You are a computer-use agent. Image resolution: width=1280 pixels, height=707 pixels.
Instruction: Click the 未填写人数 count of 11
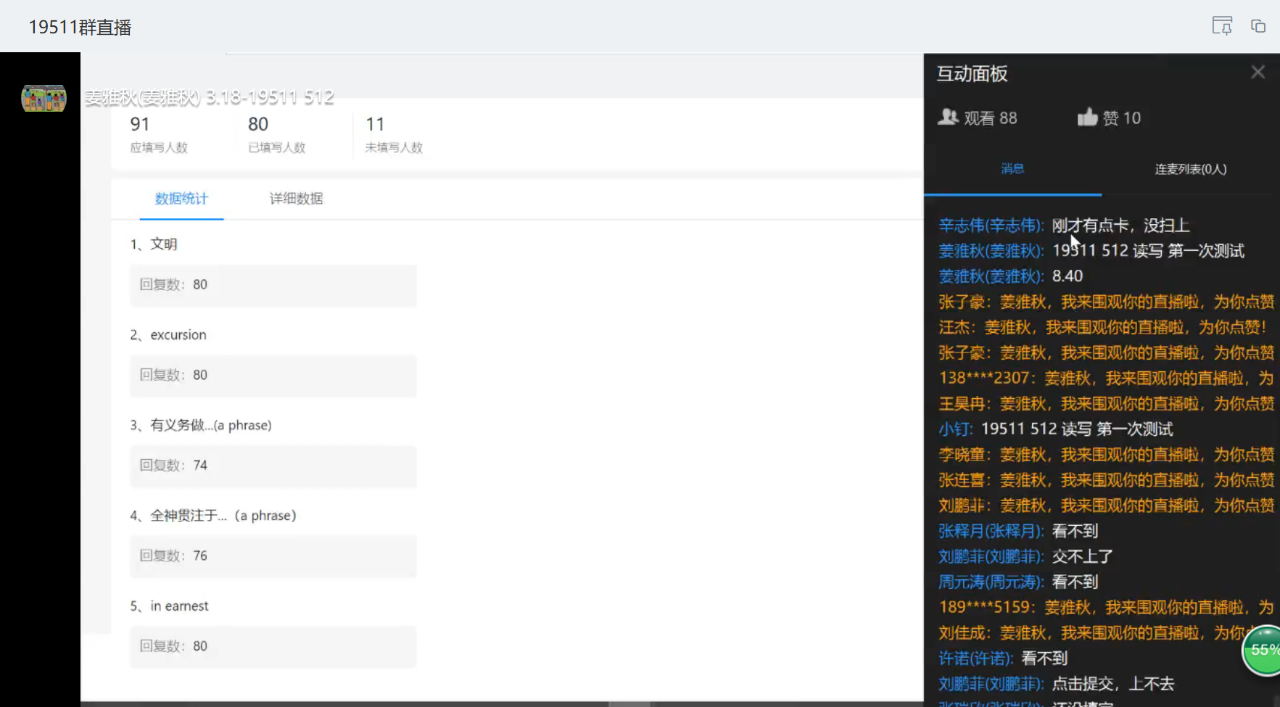pos(376,125)
